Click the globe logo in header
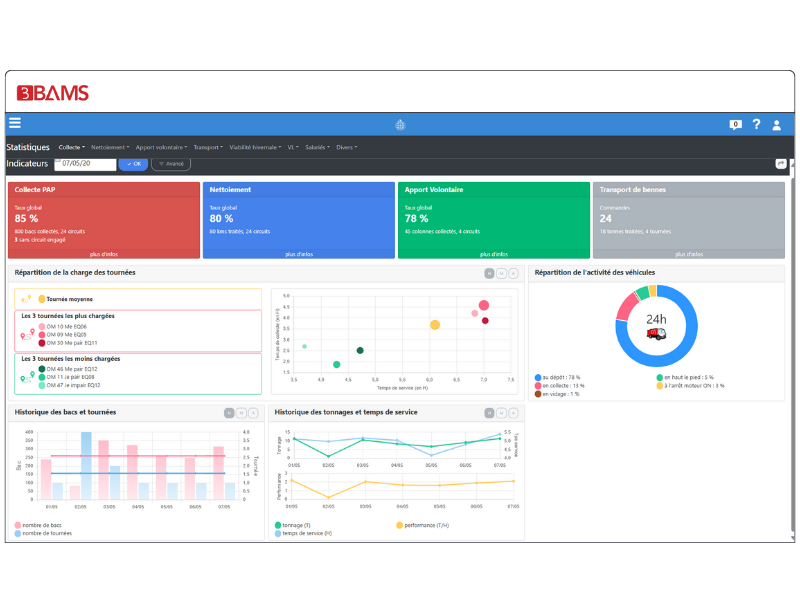Image resolution: width=800 pixels, height=613 pixels. [400, 125]
